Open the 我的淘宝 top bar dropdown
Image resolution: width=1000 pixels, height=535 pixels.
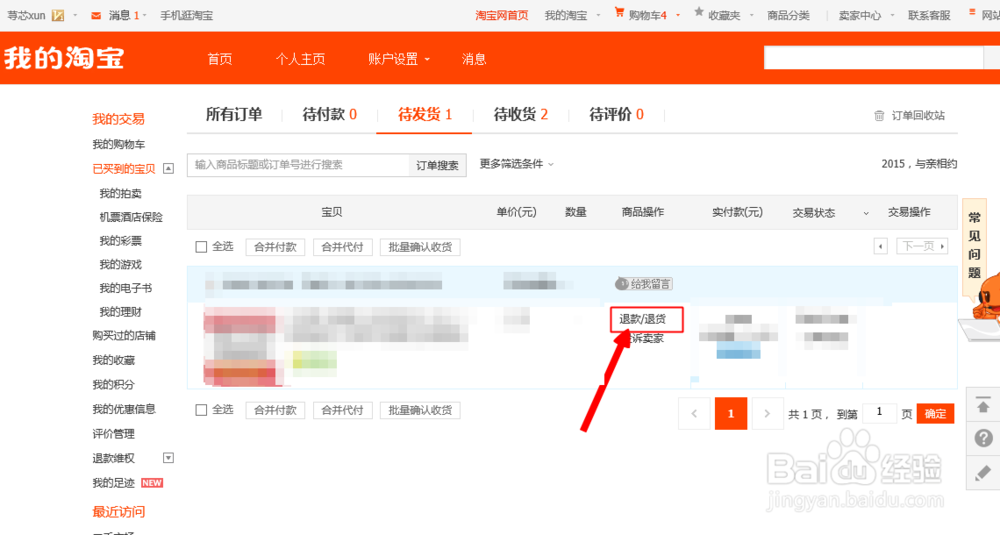pyautogui.click(x=572, y=15)
